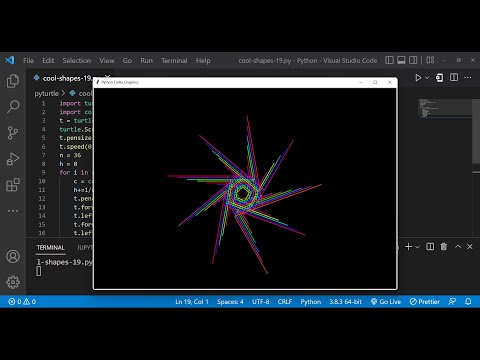Close the Python Turtle Graphics window
The width and height of the screenshot is (480, 360).
click(390, 82)
